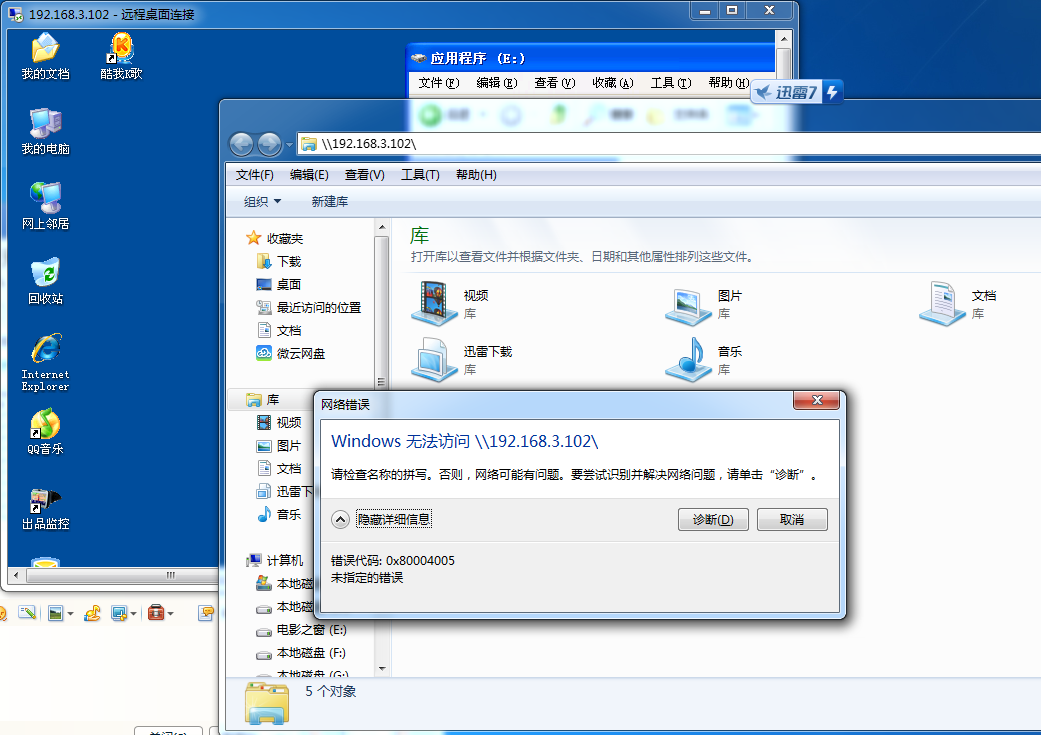Open 帮助(H) menu in explorer window
The height and width of the screenshot is (735, 1041).
coord(476,175)
